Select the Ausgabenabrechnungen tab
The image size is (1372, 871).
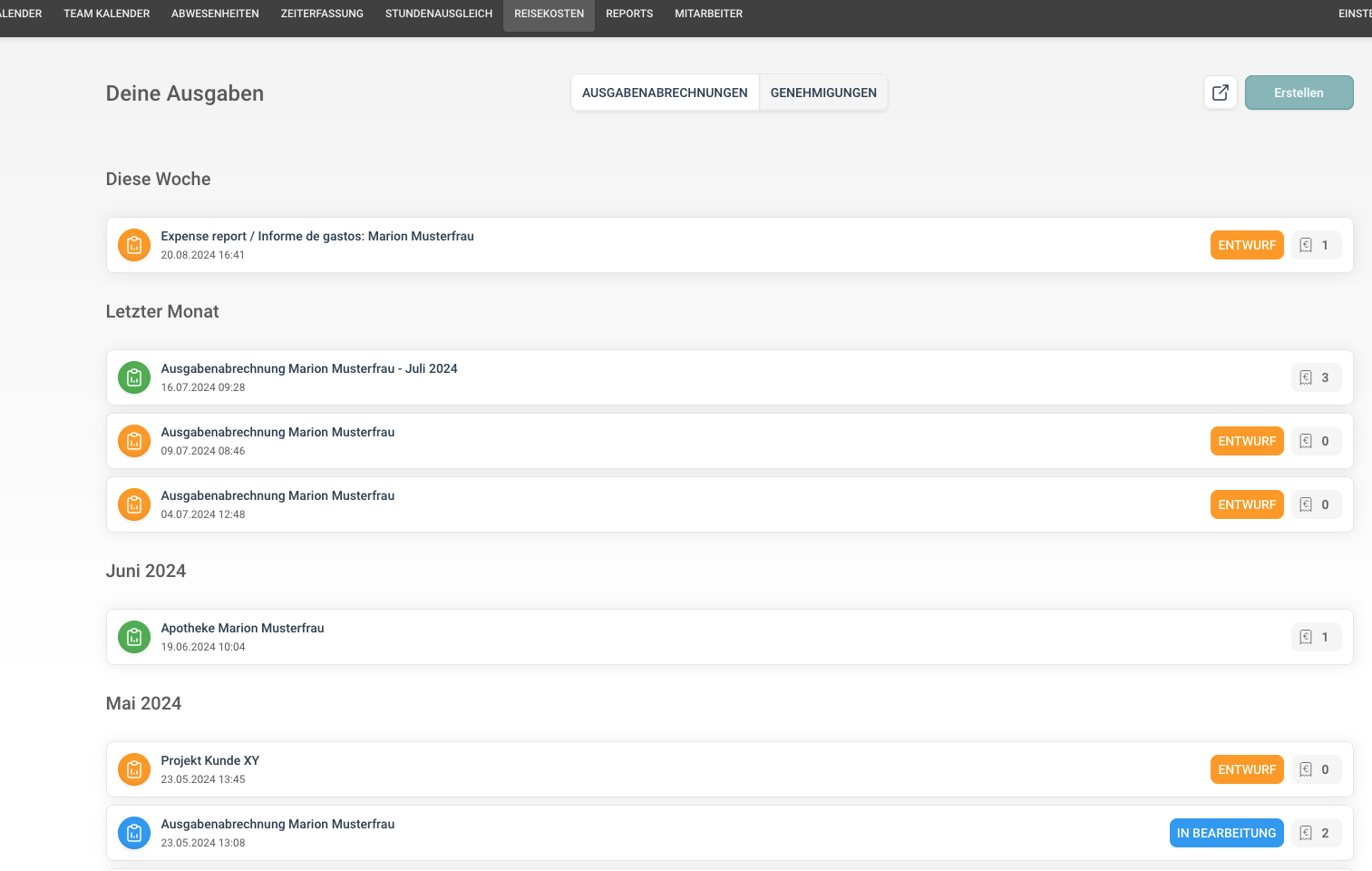click(665, 93)
